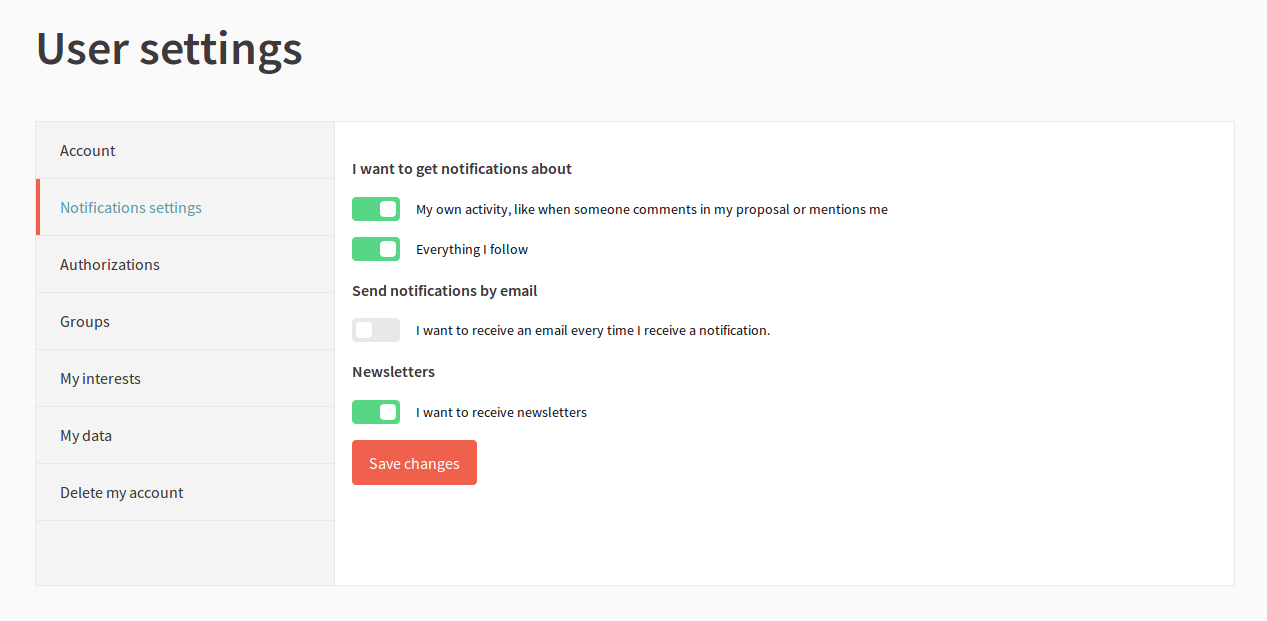The image size is (1267, 621).
Task: Switch off the newsletters toggle
Action: [376, 412]
